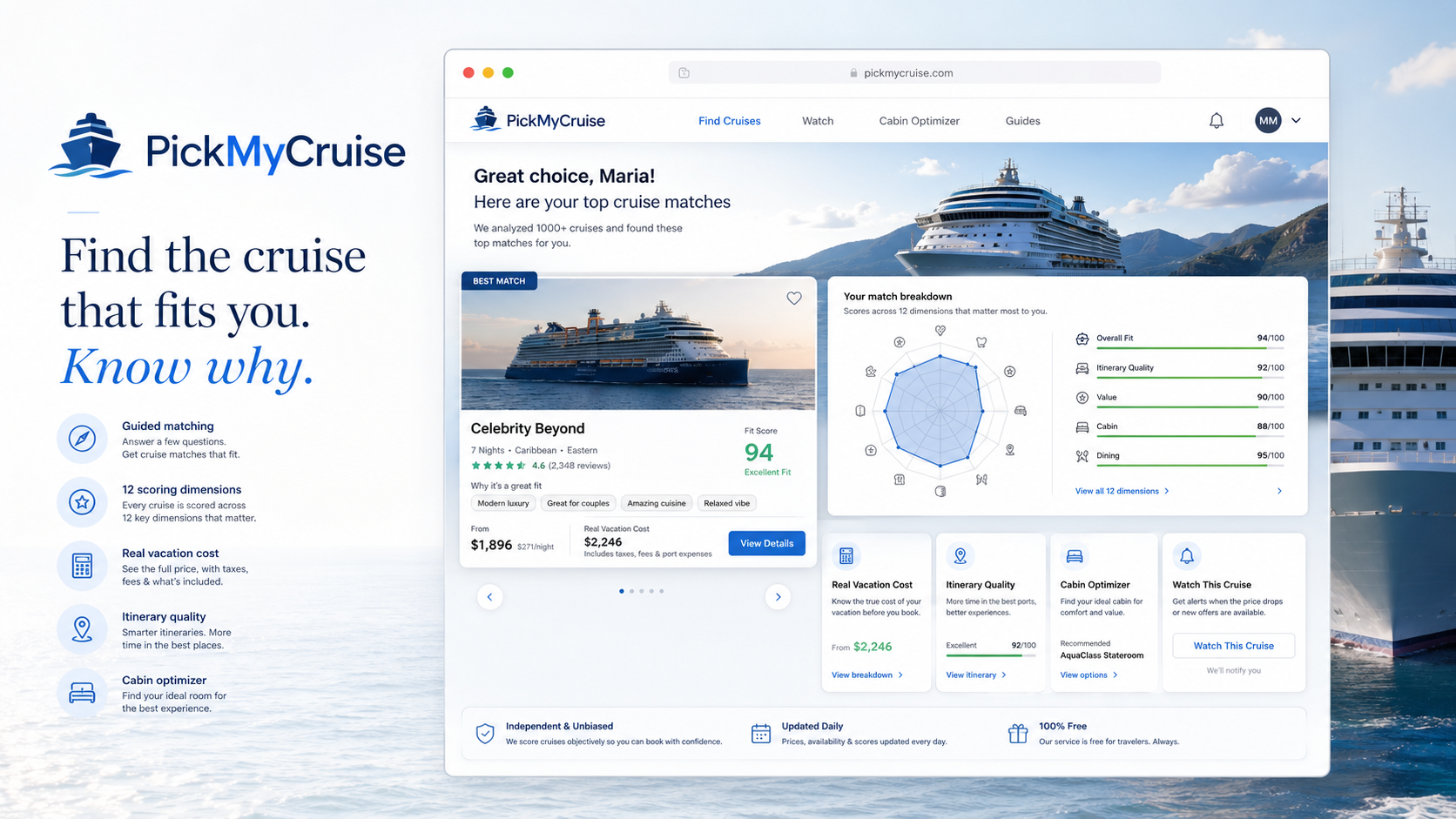Go to the next cruise match

pos(778,596)
